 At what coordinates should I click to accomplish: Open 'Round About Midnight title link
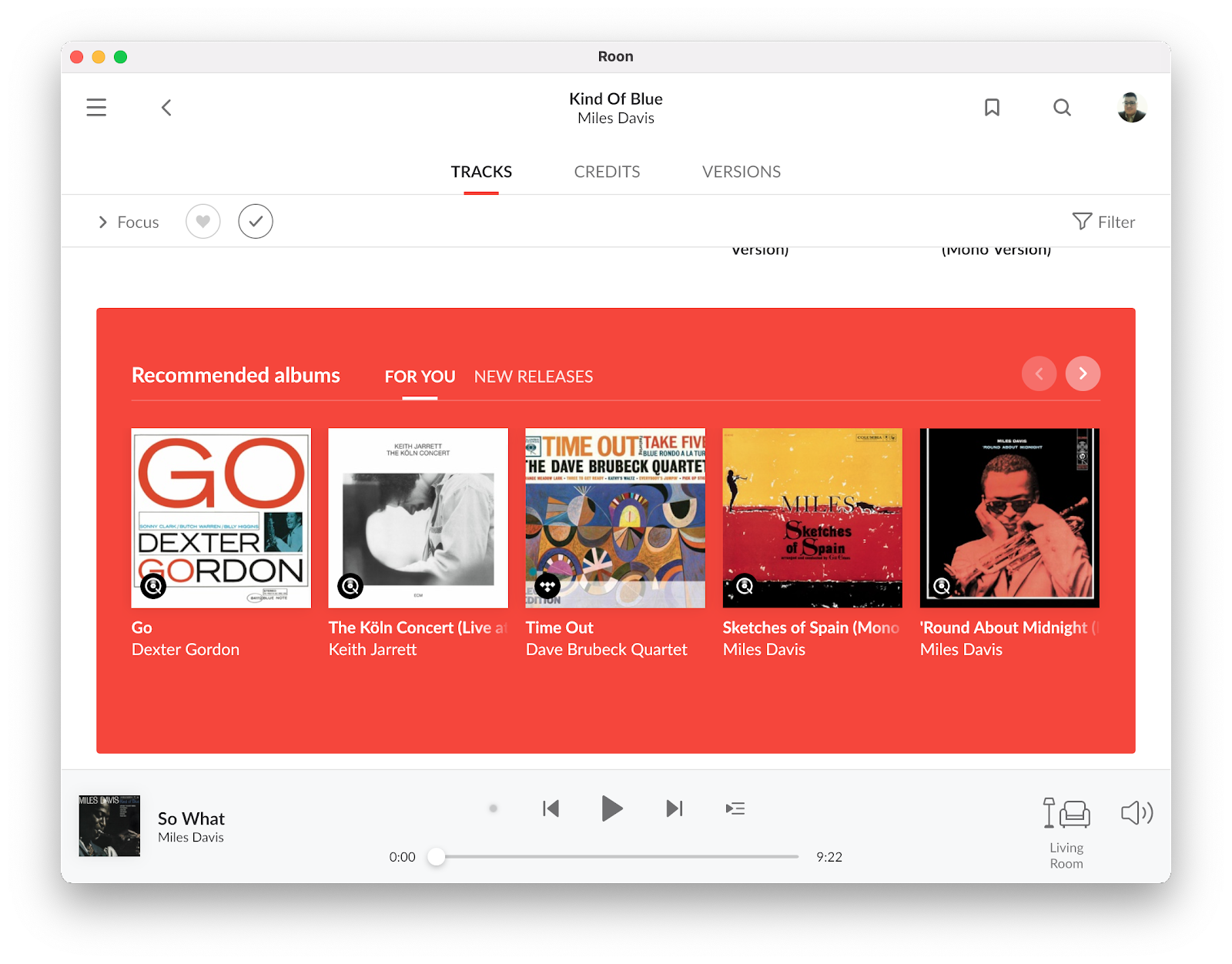pos(1009,628)
